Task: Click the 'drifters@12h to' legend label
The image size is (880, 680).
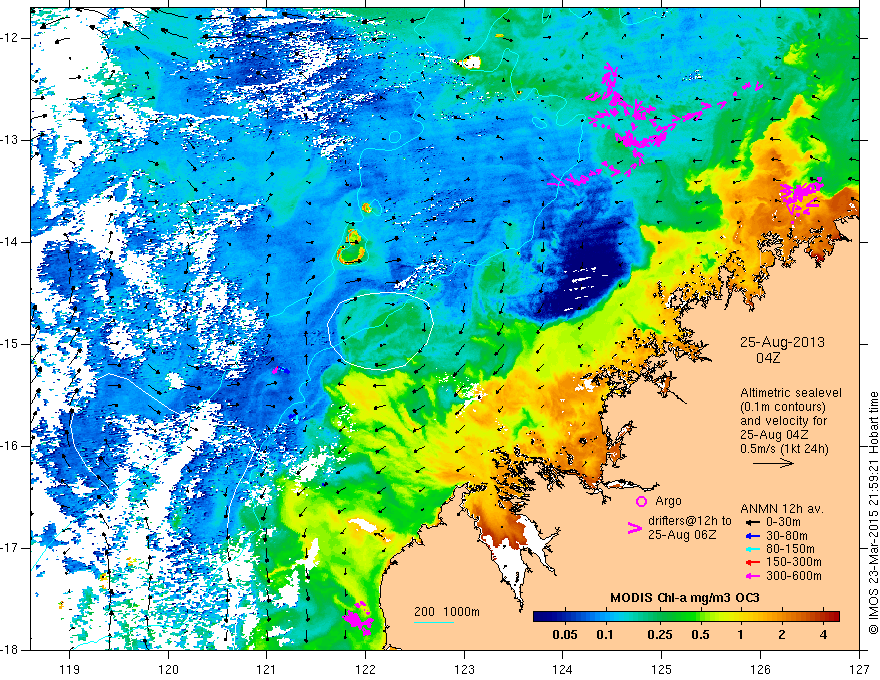Action: pos(690,521)
